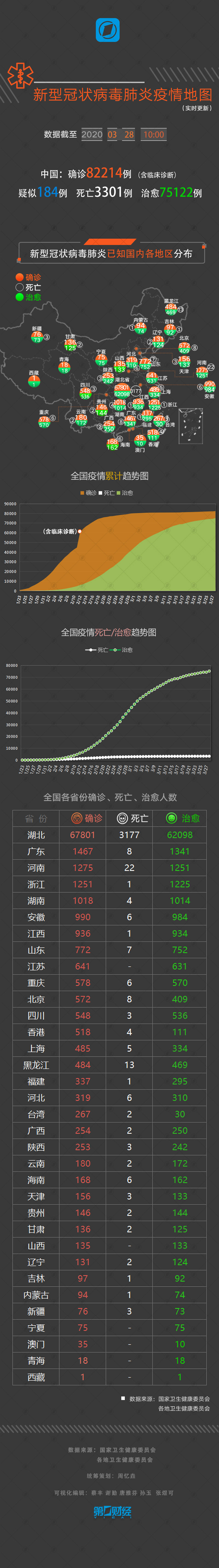
Task: Click the main title 新型冠状病毒肺炎疫情地图
Action: [x=123, y=95]
